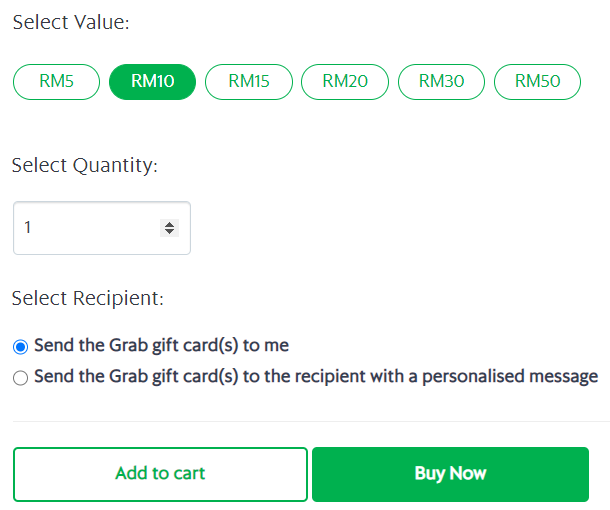Choose the RM10 value option

(x=152, y=82)
